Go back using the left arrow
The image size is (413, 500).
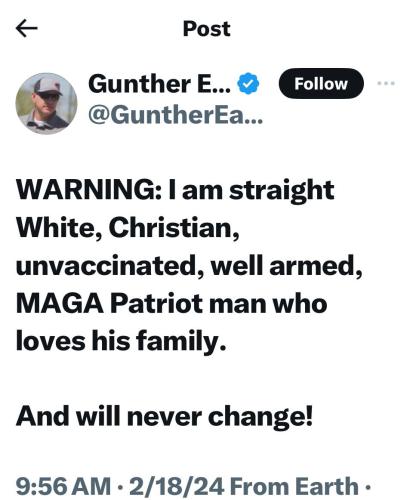27,28
